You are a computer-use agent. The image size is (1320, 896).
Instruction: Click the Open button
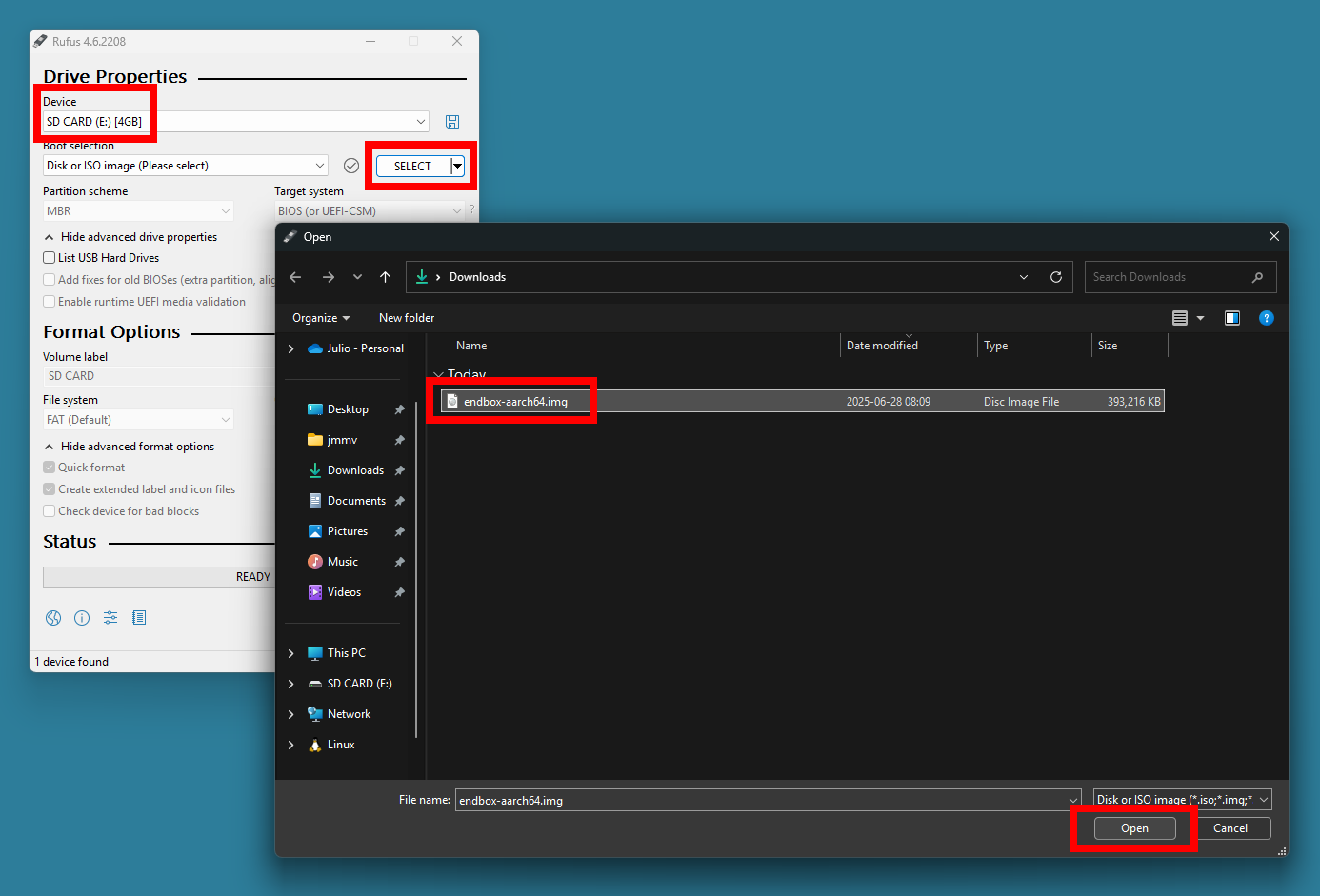point(1134,828)
